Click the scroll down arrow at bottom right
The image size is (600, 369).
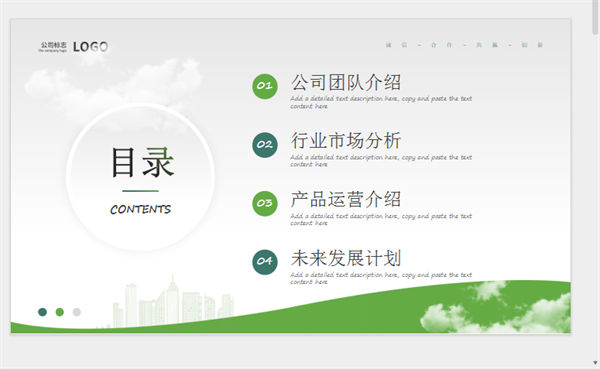595,362
